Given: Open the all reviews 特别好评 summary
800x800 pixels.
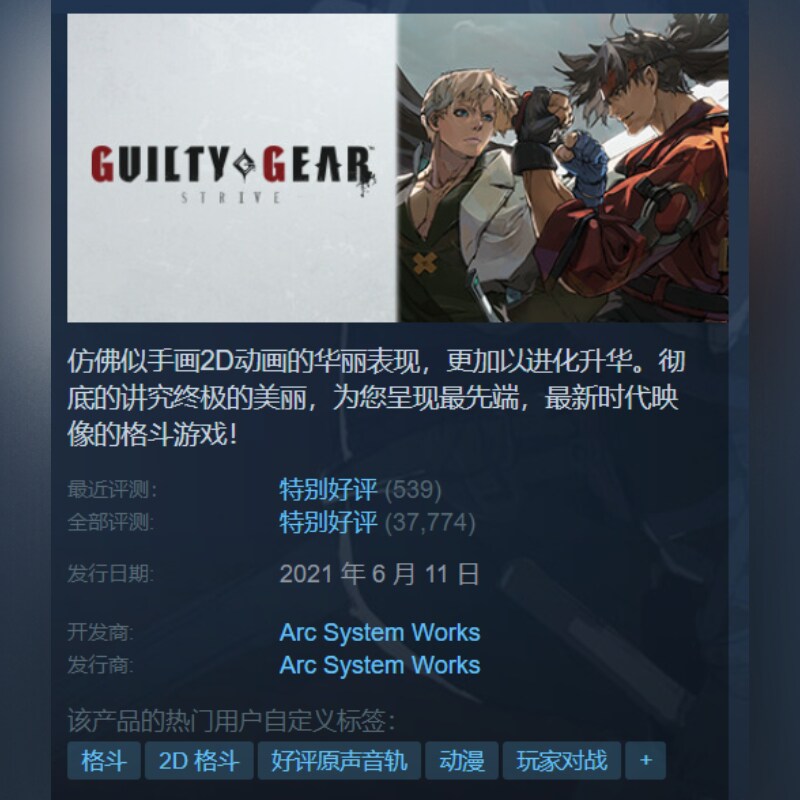Looking at the screenshot, I should click(328, 522).
